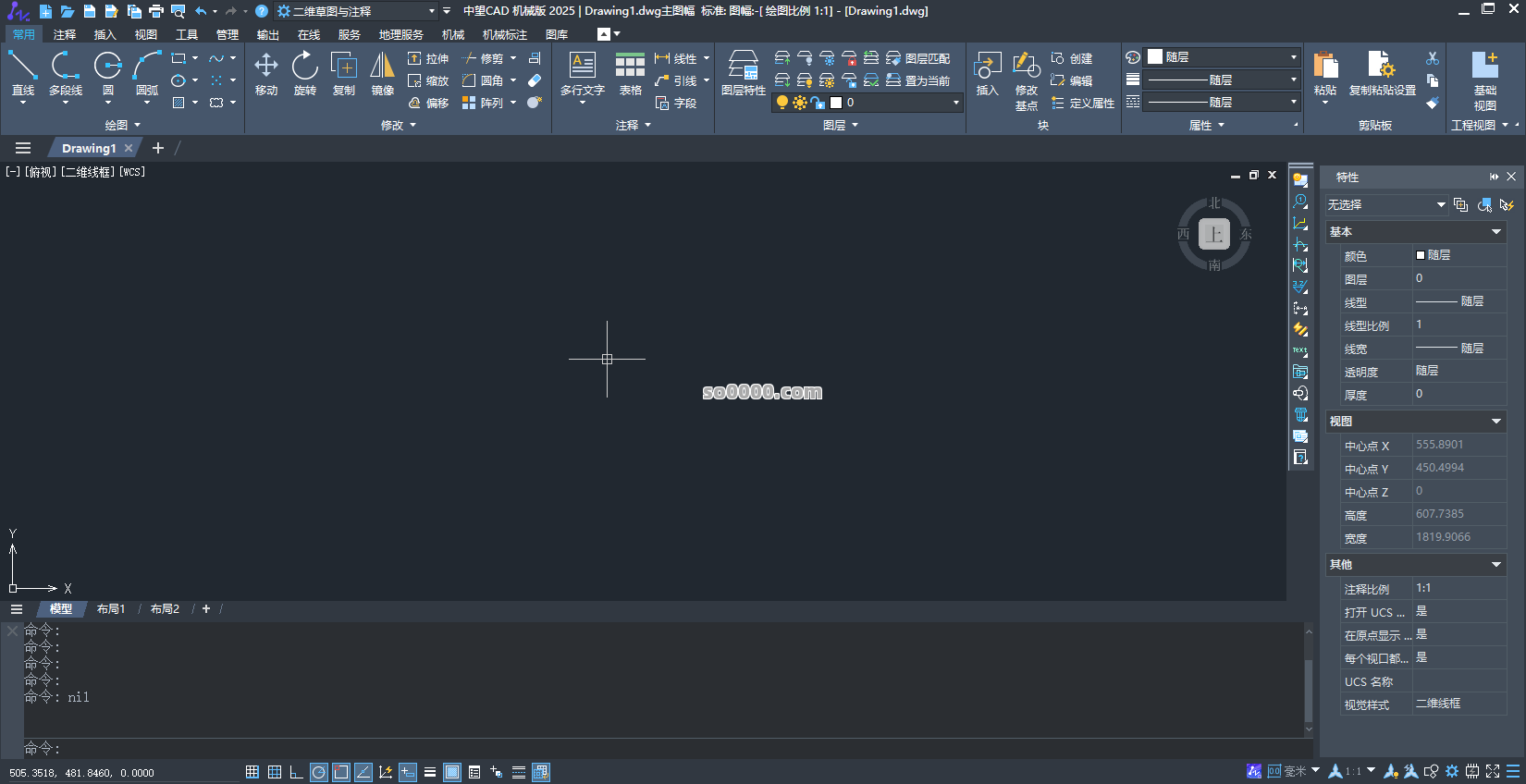
Task: Select the Circle (圆) tool
Action: pos(108,73)
